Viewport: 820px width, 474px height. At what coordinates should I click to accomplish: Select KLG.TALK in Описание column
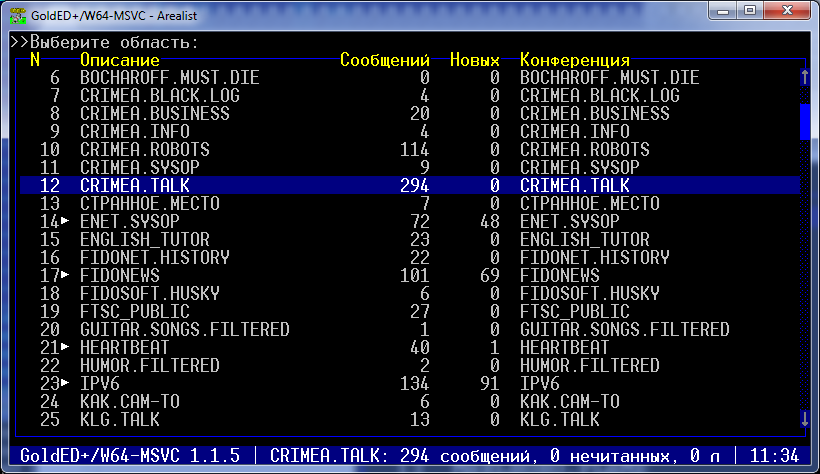[120, 419]
